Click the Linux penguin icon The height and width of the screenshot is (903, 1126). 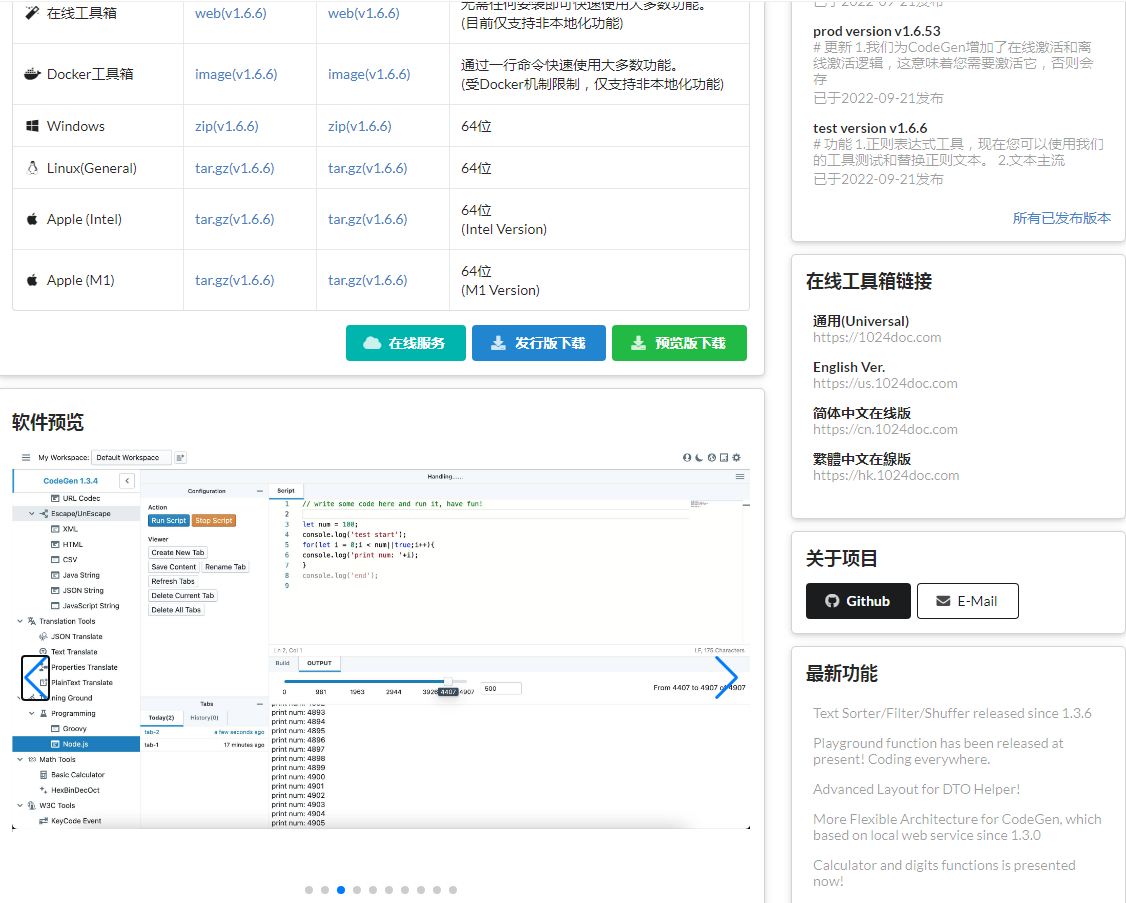[x=32, y=167]
